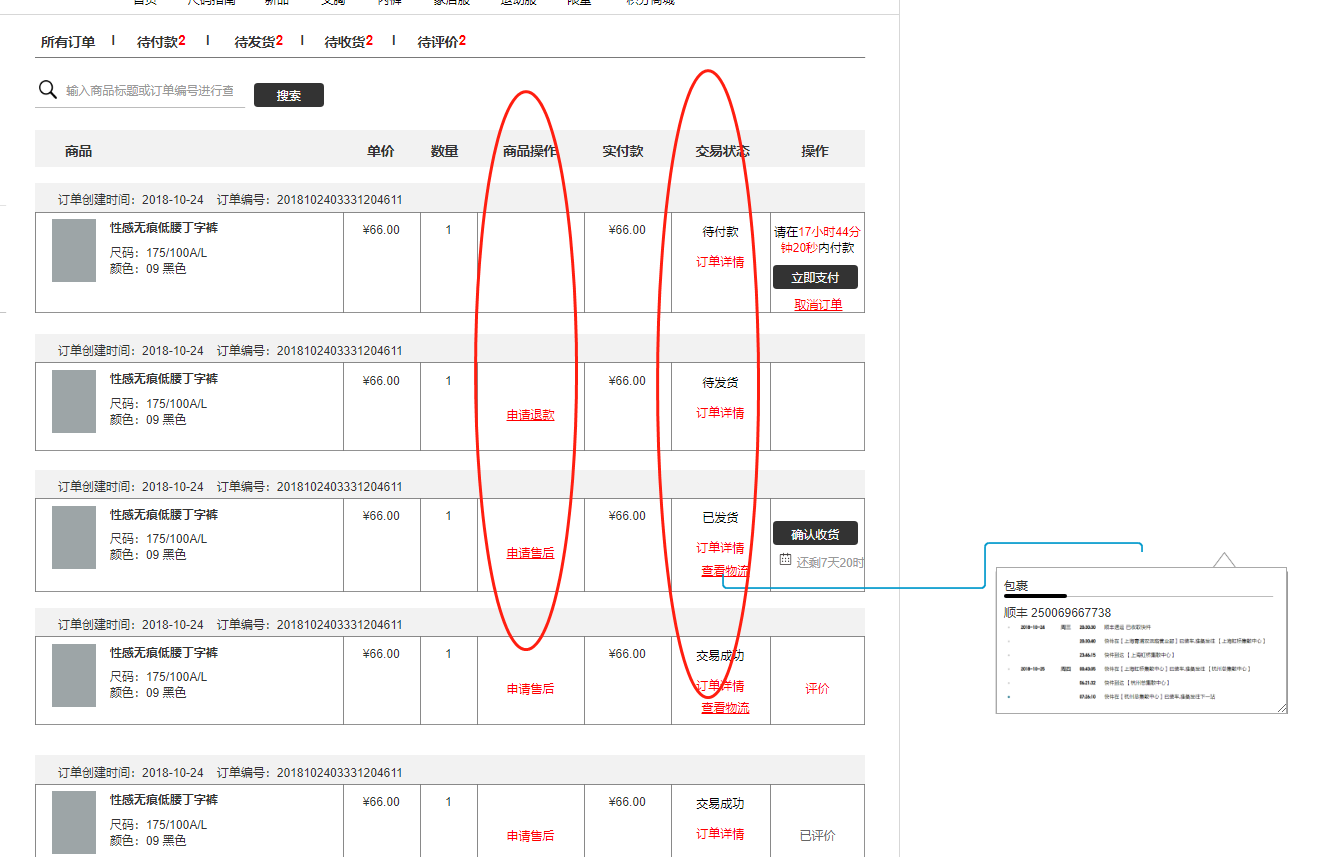
Task: Click the calendar icon beside 还剩7天20时
Action: point(785,559)
